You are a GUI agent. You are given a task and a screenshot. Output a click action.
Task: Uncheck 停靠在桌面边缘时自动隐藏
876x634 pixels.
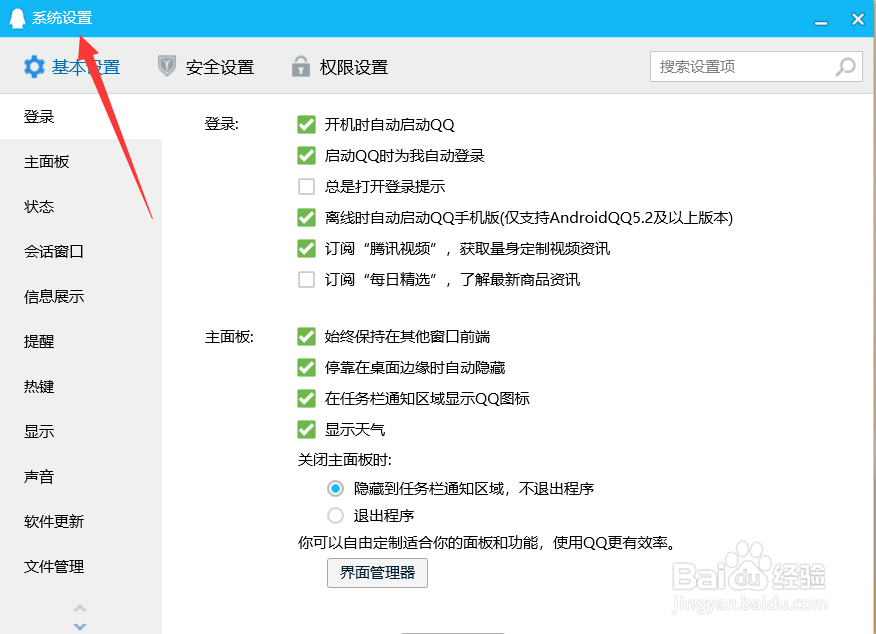click(x=306, y=368)
